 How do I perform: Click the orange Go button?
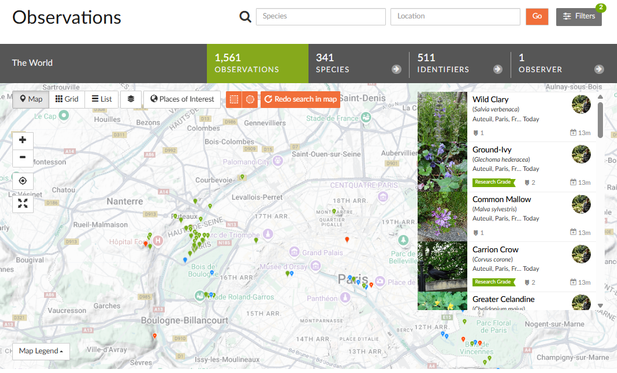point(537,17)
